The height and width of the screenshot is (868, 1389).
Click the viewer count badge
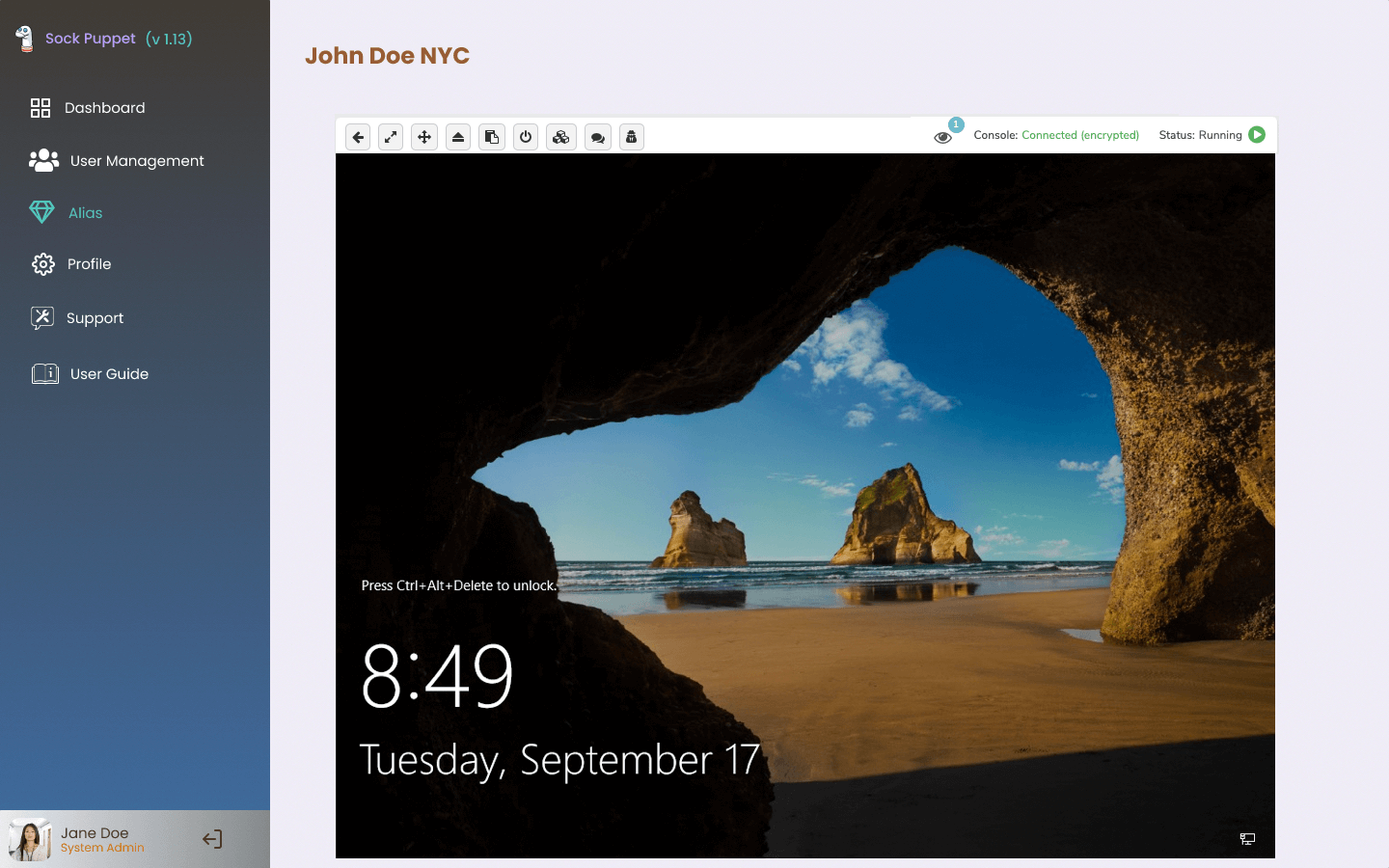point(956,124)
